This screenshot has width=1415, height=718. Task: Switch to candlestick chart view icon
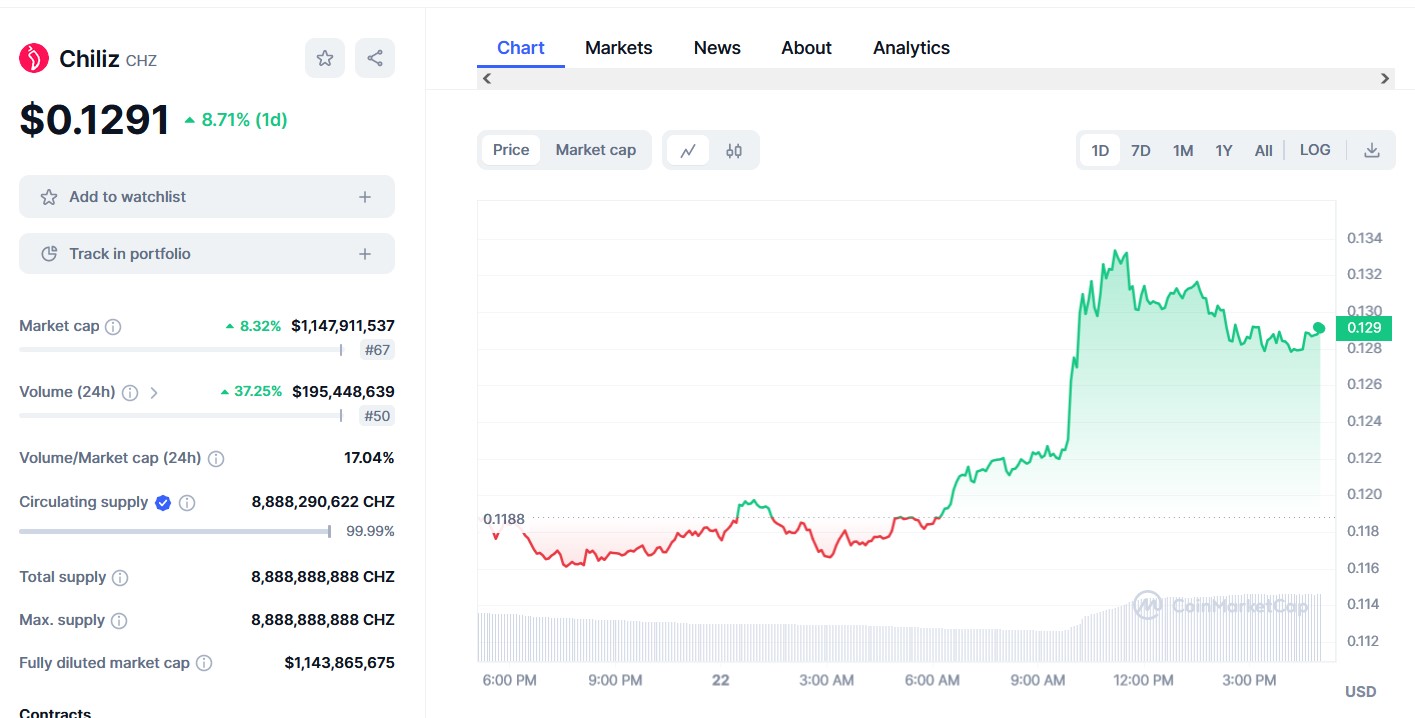coord(734,151)
